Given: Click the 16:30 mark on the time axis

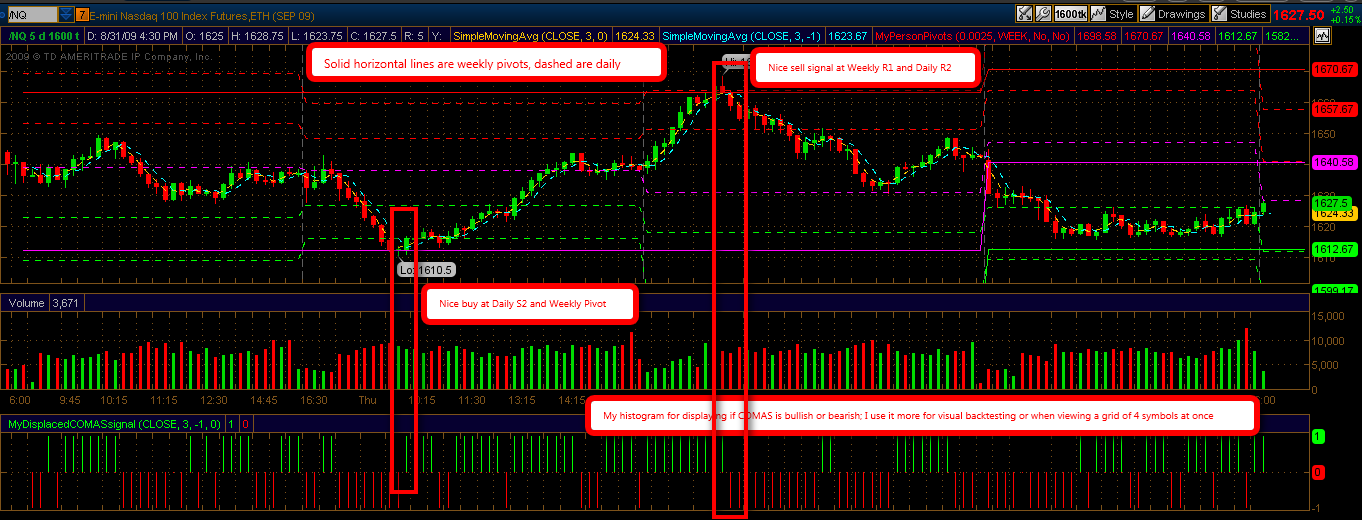Looking at the screenshot, I should tap(315, 399).
